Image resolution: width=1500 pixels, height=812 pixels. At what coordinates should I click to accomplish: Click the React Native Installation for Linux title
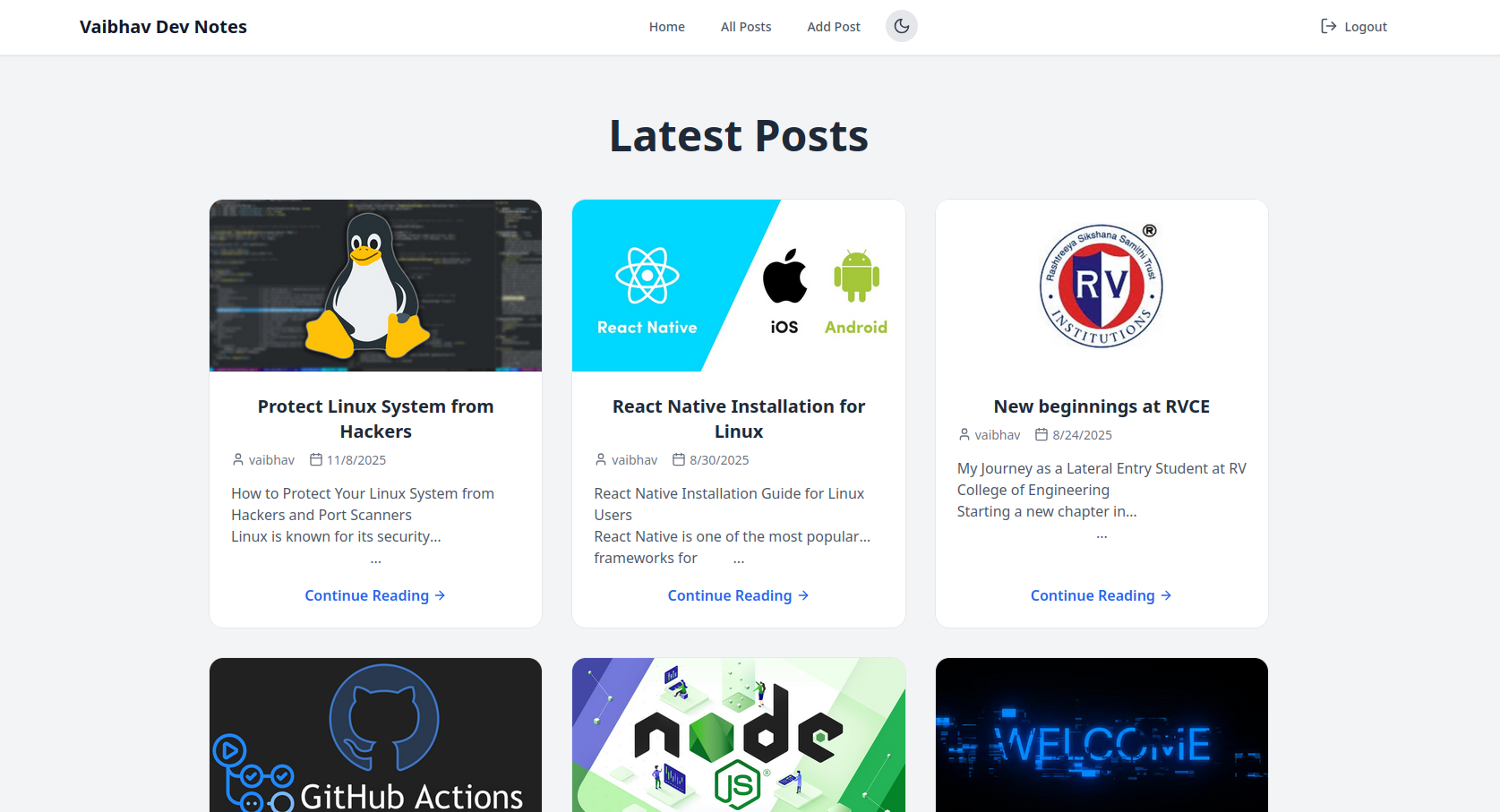coord(738,418)
